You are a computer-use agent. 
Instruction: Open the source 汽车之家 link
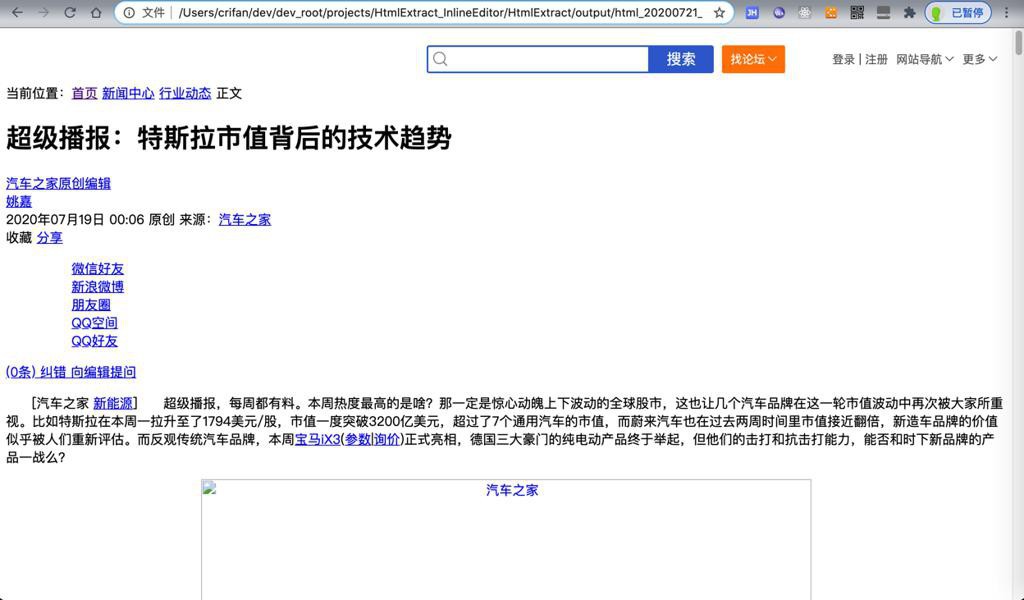pyautogui.click(x=244, y=220)
